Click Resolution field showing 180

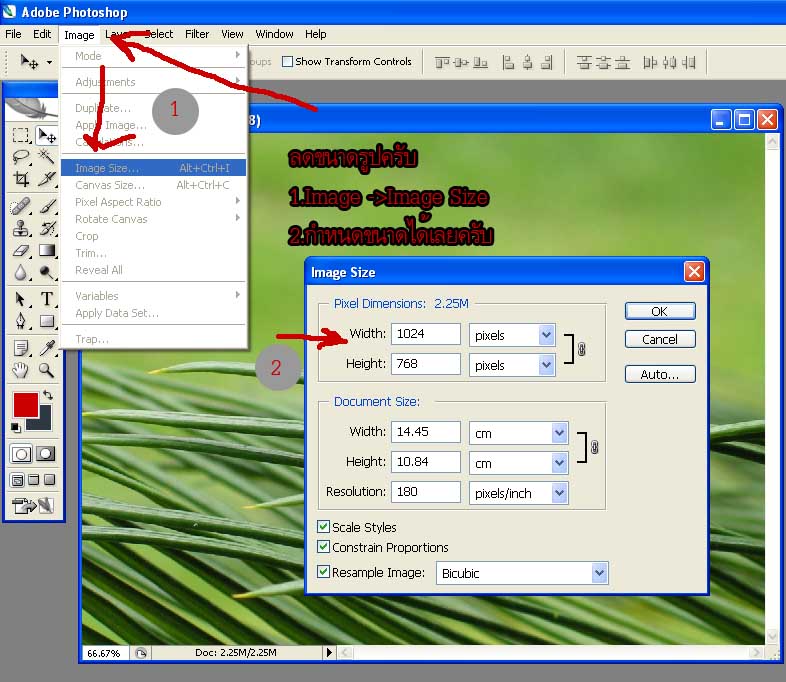(426, 492)
